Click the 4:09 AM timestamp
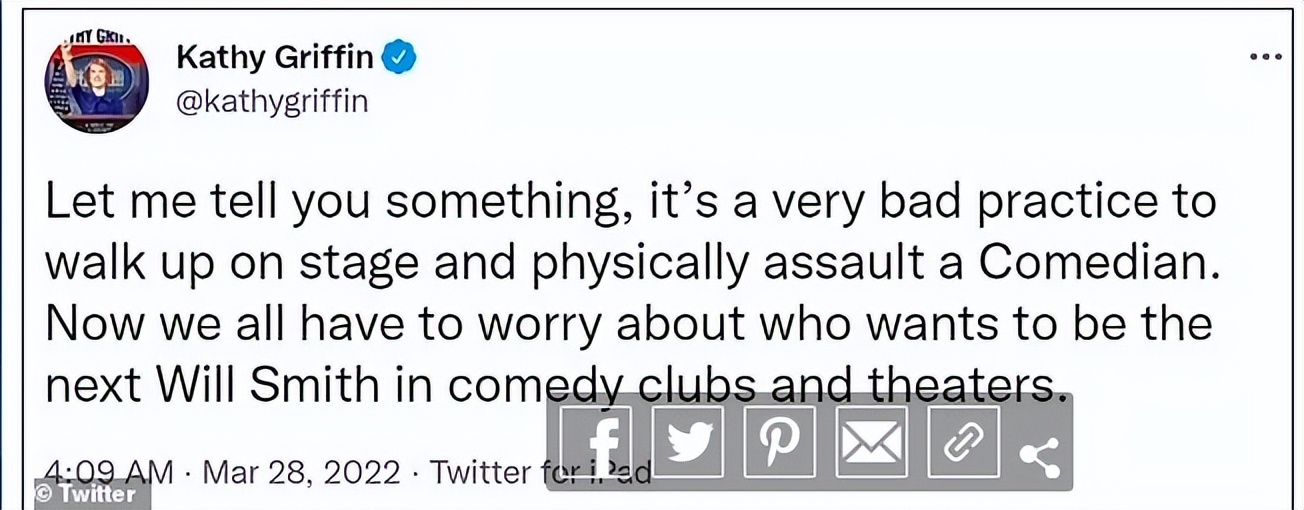Viewport: 1304px width, 510px height. click(110, 468)
